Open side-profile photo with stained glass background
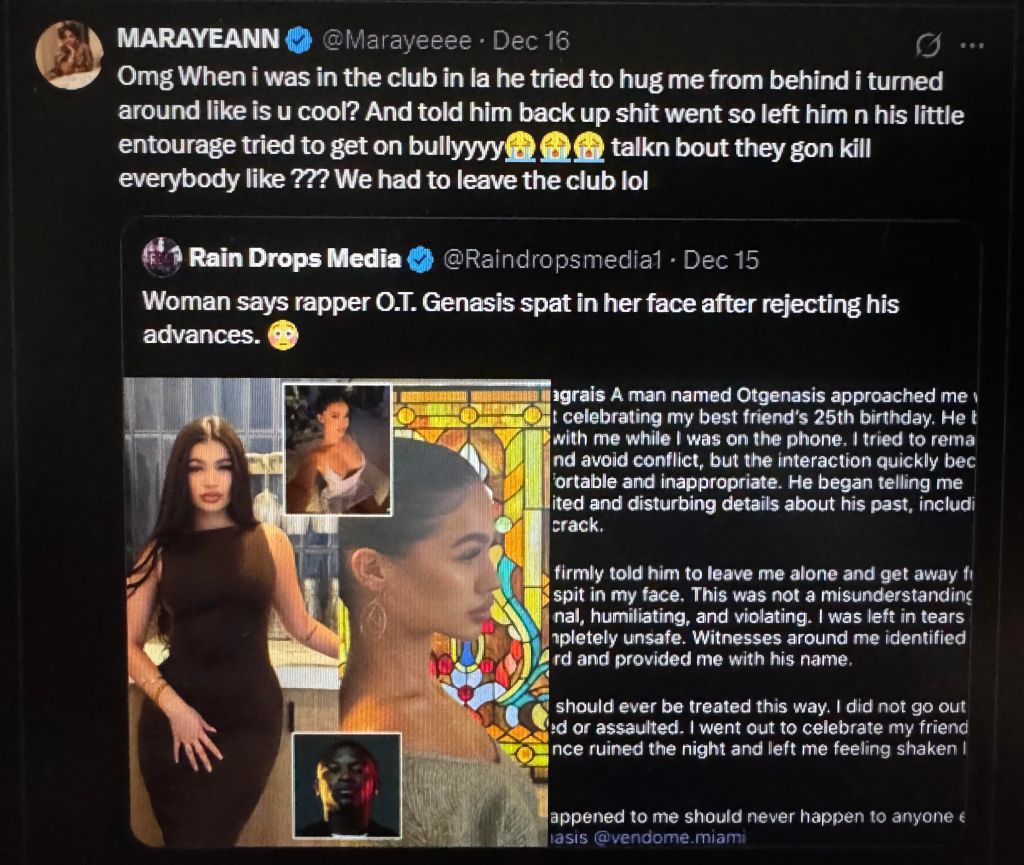Image resolution: width=1024 pixels, height=865 pixels. (444, 614)
